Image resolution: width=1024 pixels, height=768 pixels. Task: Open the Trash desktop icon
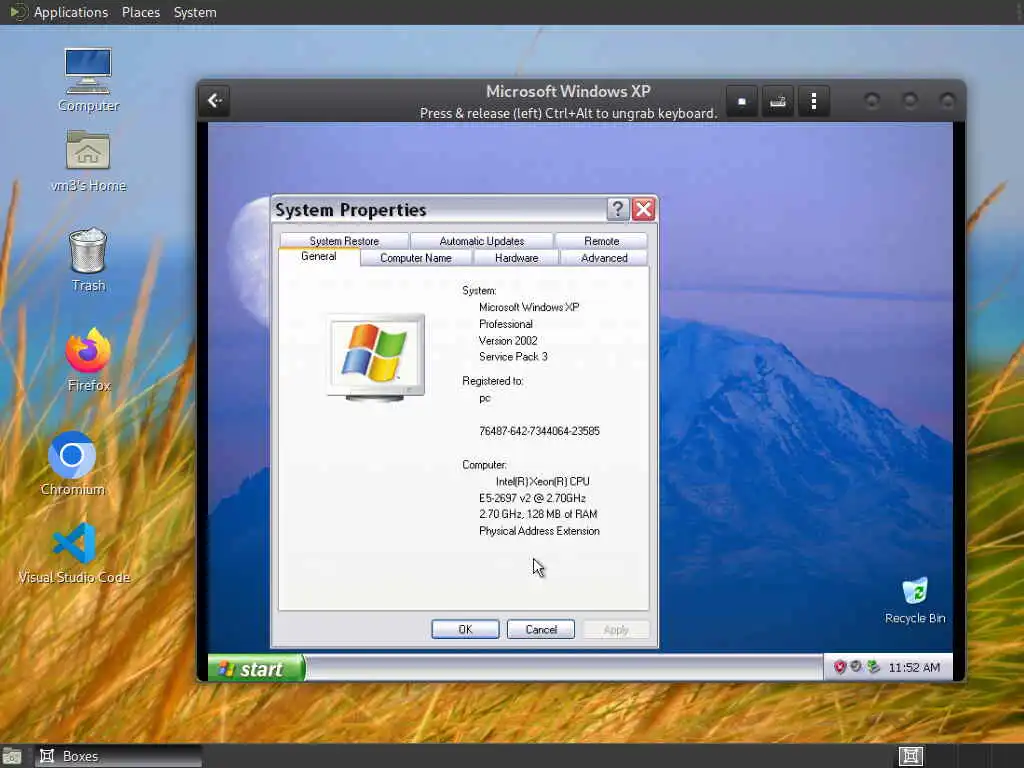(x=88, y=259)
